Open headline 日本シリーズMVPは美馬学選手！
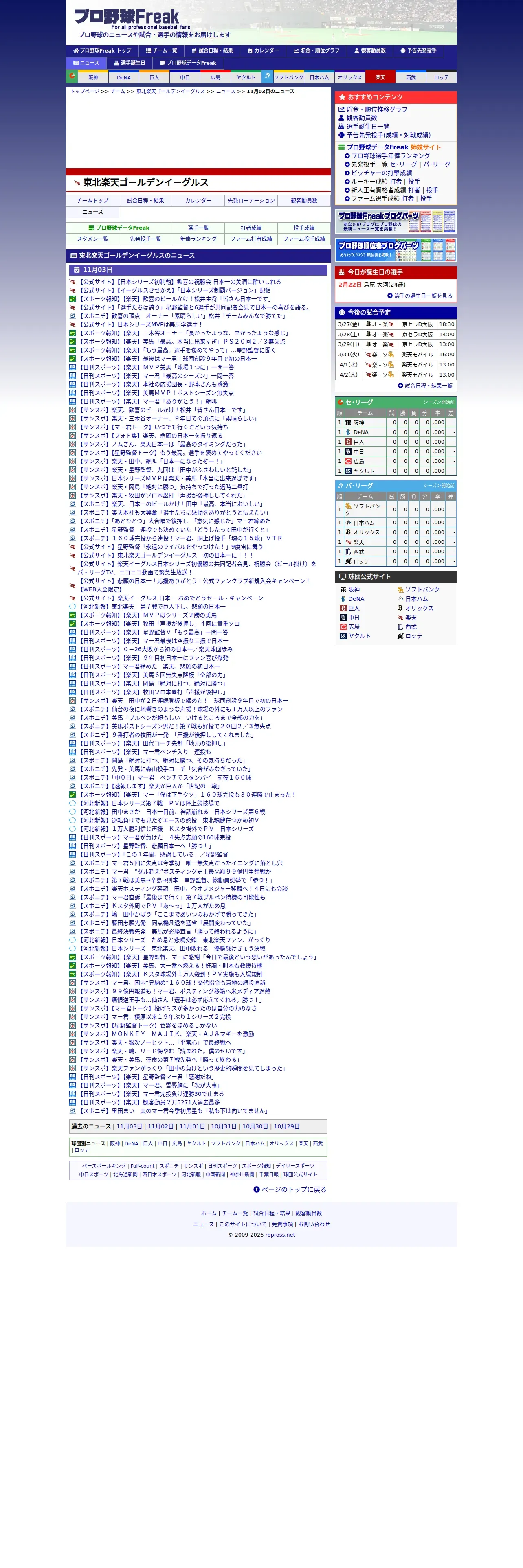523x1568 pixels. pos(140,324)
